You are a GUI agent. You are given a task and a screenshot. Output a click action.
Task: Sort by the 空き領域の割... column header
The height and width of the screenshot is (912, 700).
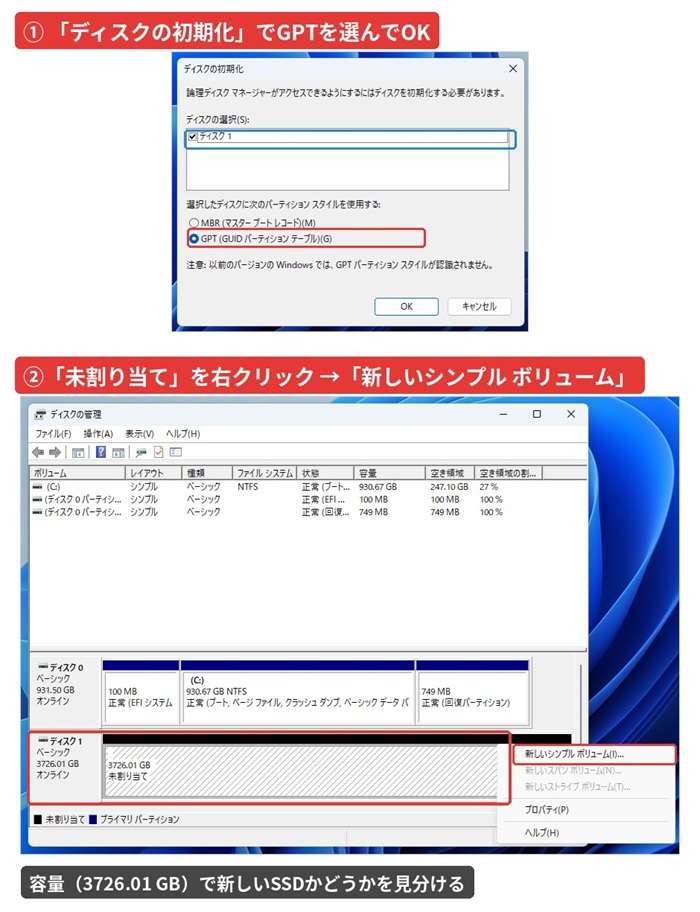[509, 473]
